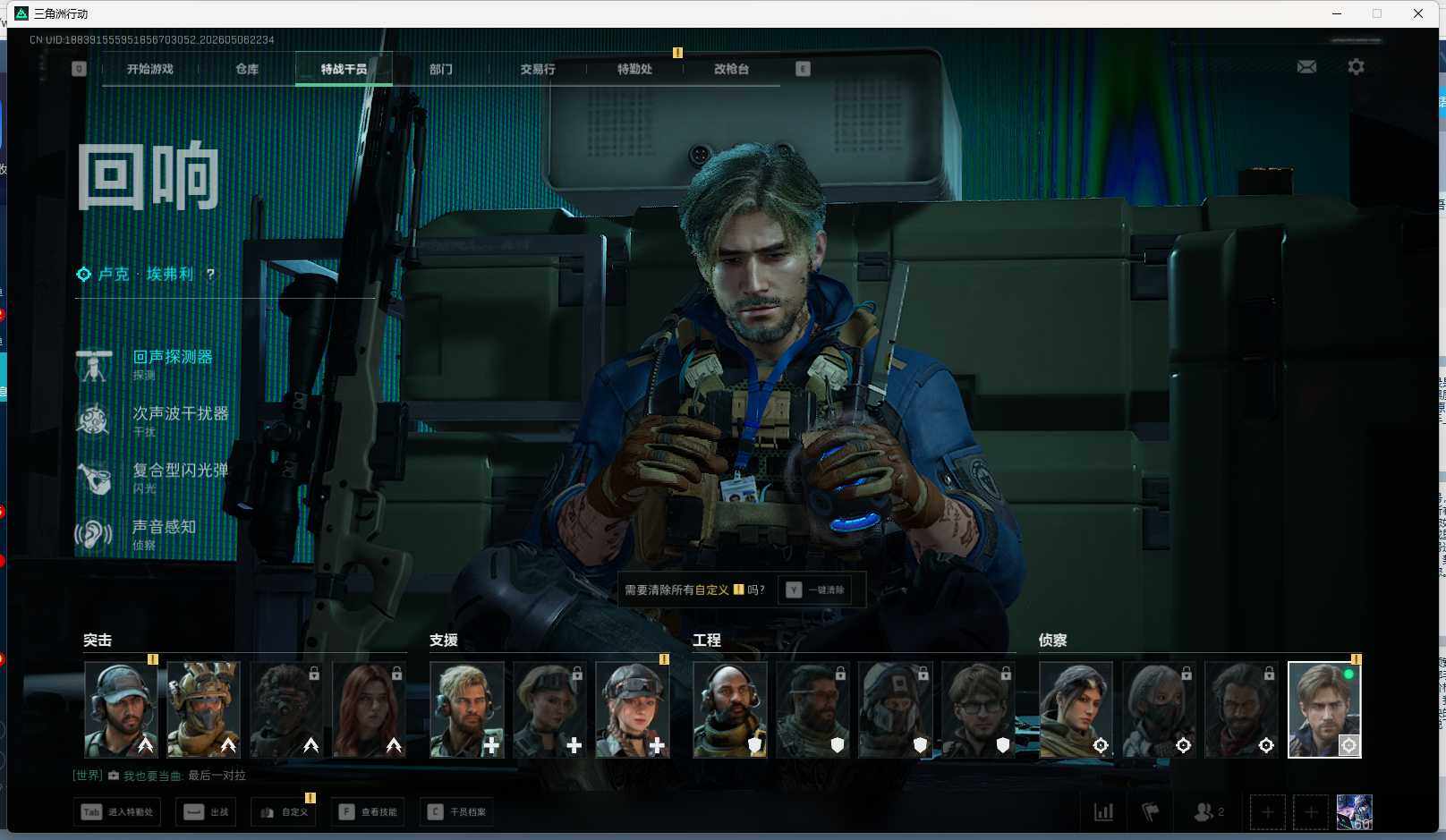The width and height of the screenshot is (1446, 840).
Task: Choose the first 突击 operator with cap
Action: tap(121, 709)
